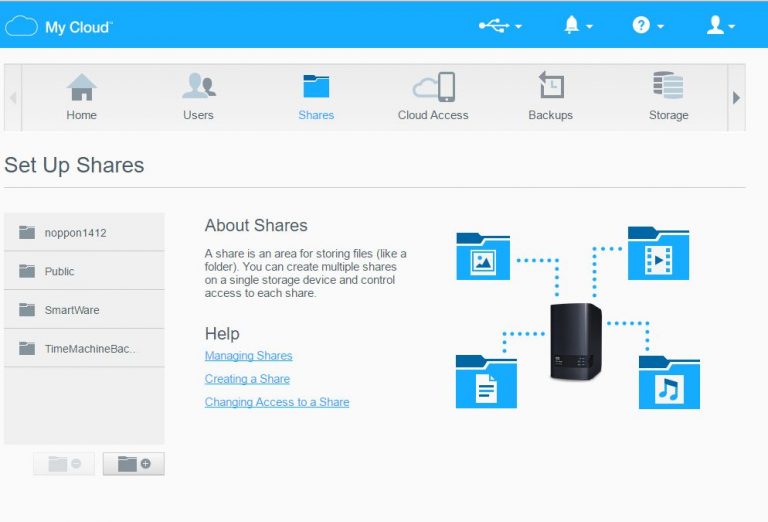Open the alerts bell icon
768x522 pixels.
(571, 25)
